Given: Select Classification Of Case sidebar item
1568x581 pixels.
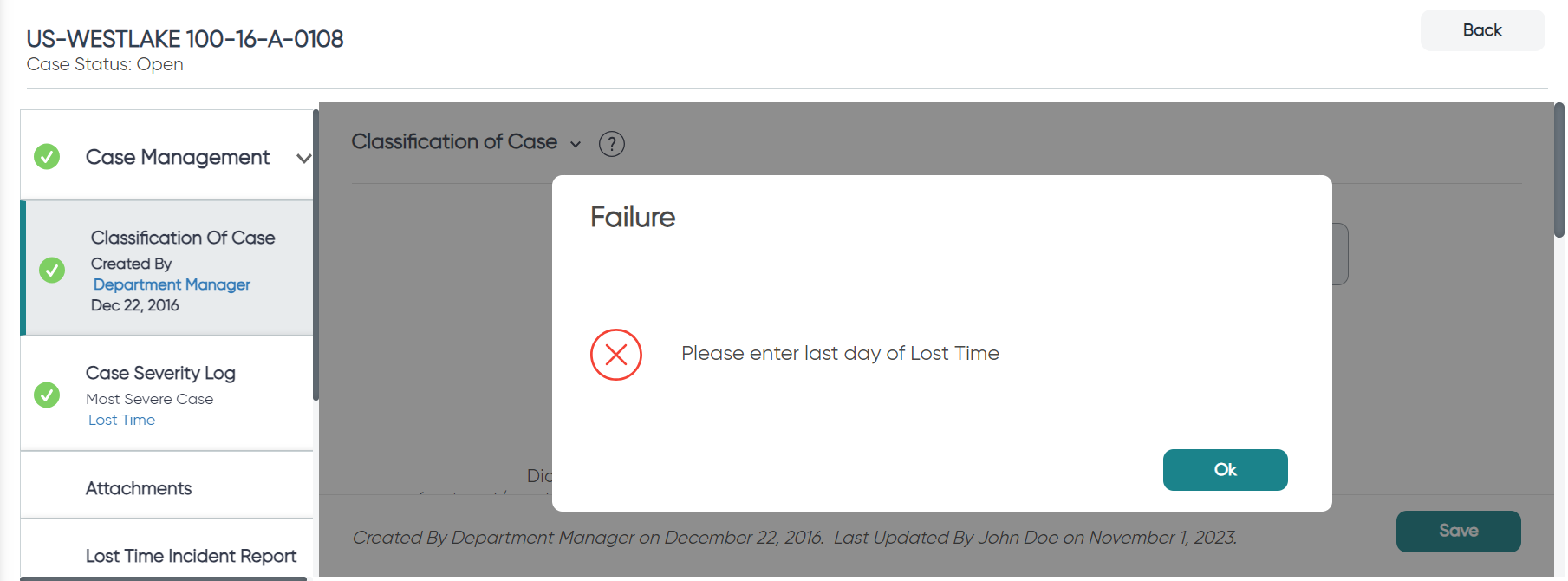Looking at the screenshot, I should [166, 269].
